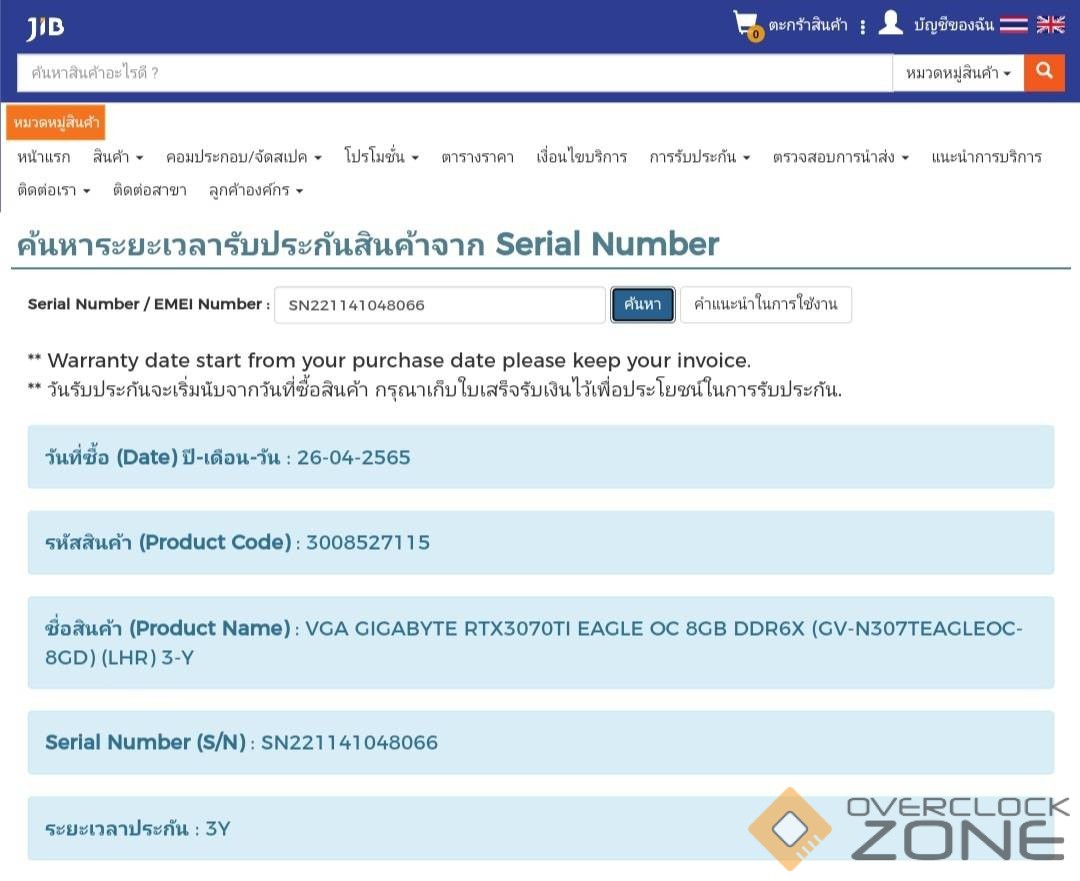The image size is (1080, 881).
Task: Expand the โปรโมชั่น menu
Action: (382, 157)
